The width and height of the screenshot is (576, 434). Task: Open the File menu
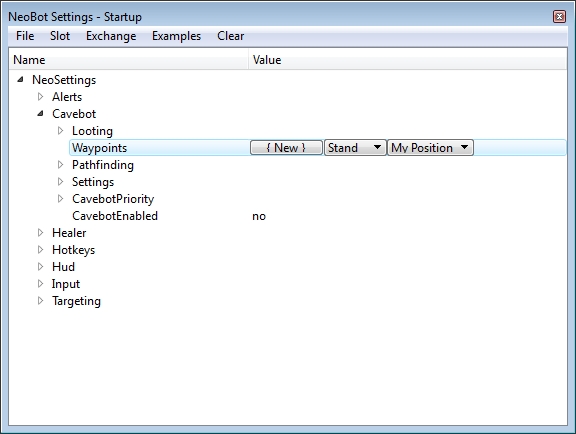(25, 36)
